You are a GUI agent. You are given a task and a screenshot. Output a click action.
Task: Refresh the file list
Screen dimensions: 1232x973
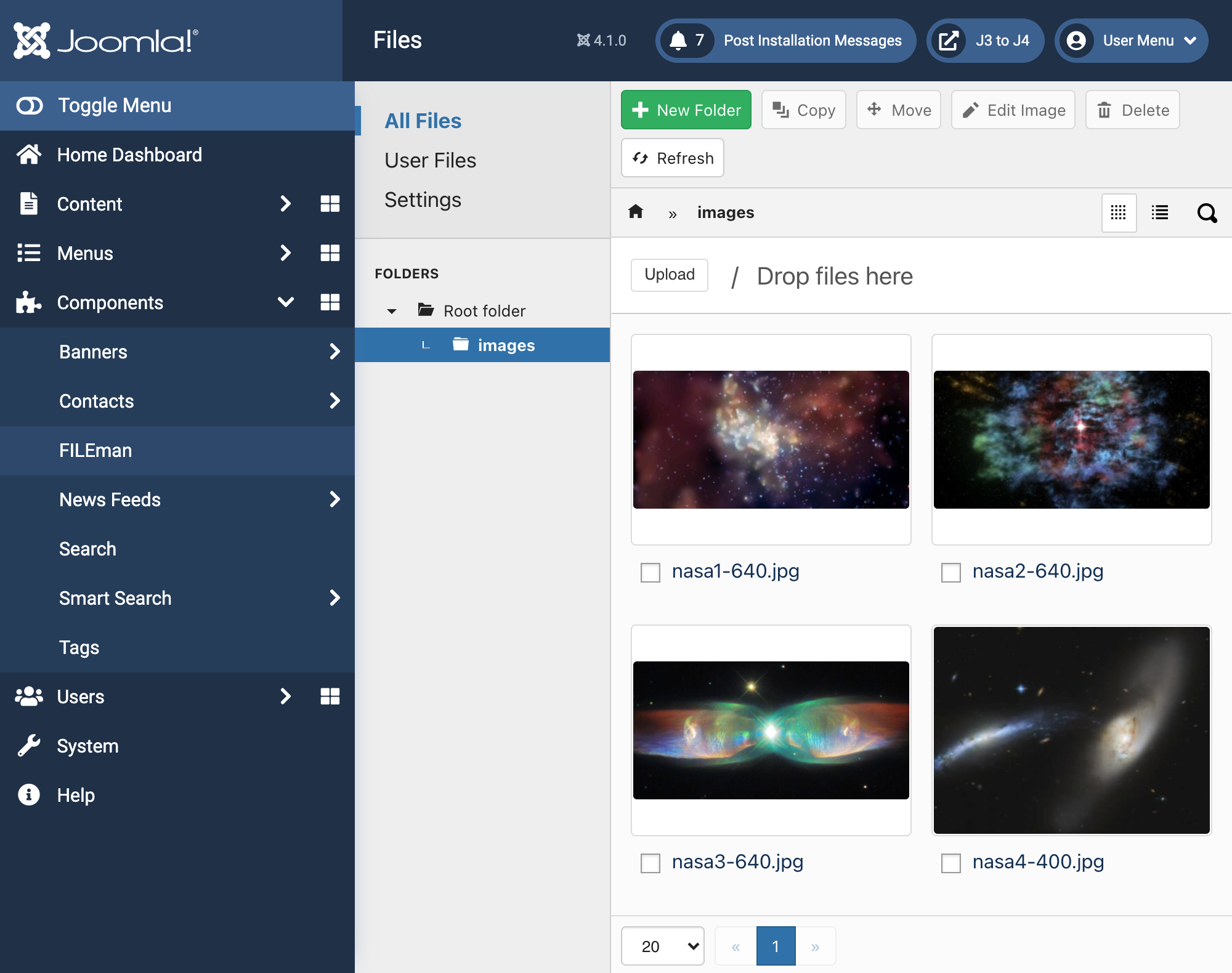pyautogui.click(x=673, y=158)
